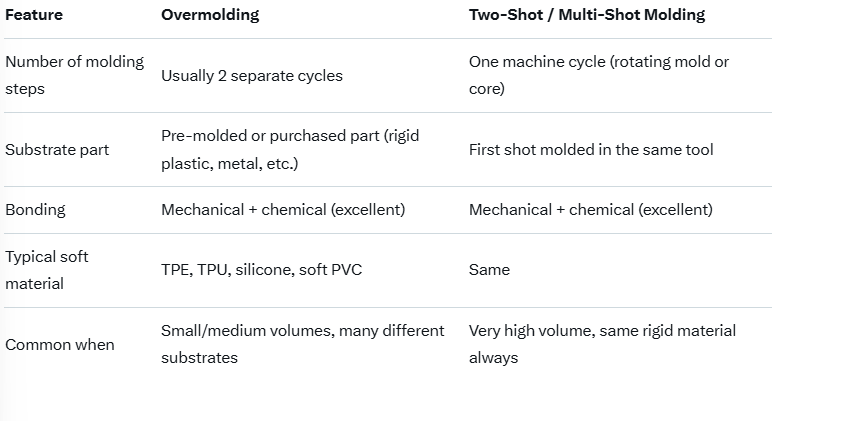Click the Bonding row label

[35, 209]
